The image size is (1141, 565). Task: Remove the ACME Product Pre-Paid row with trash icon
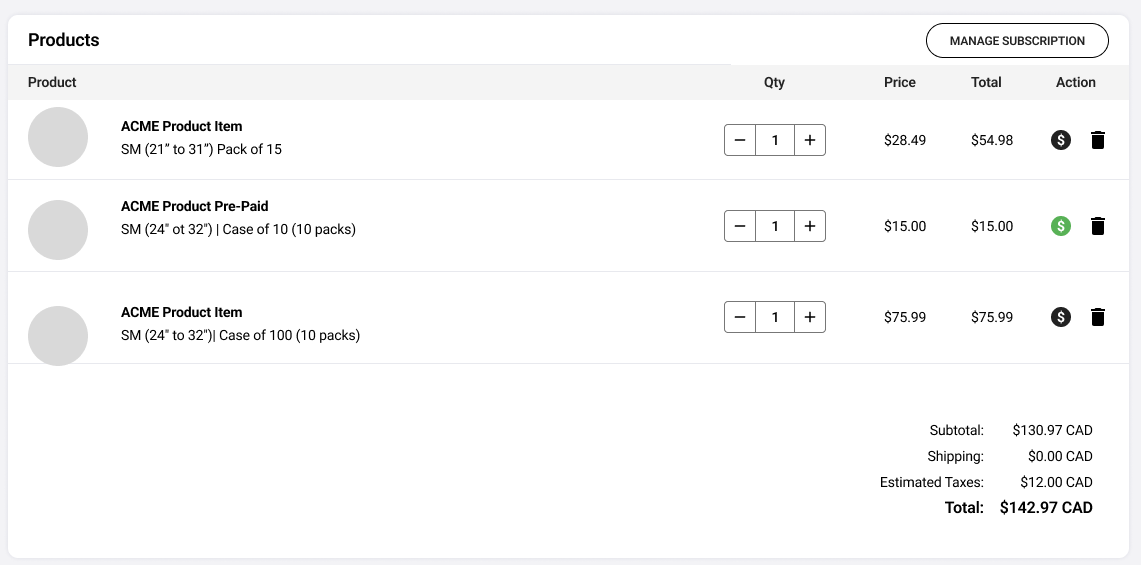point(1098,226)
